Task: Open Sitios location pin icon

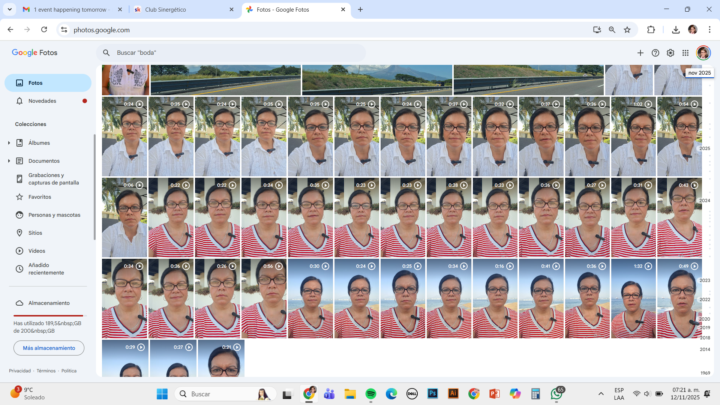Action: coord(19,233)
